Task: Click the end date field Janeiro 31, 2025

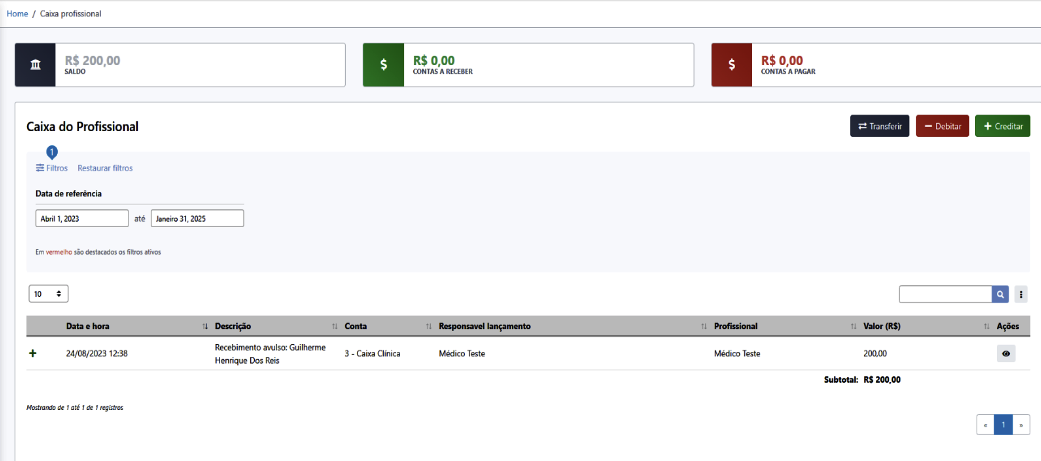Action: tap(197, 218)
